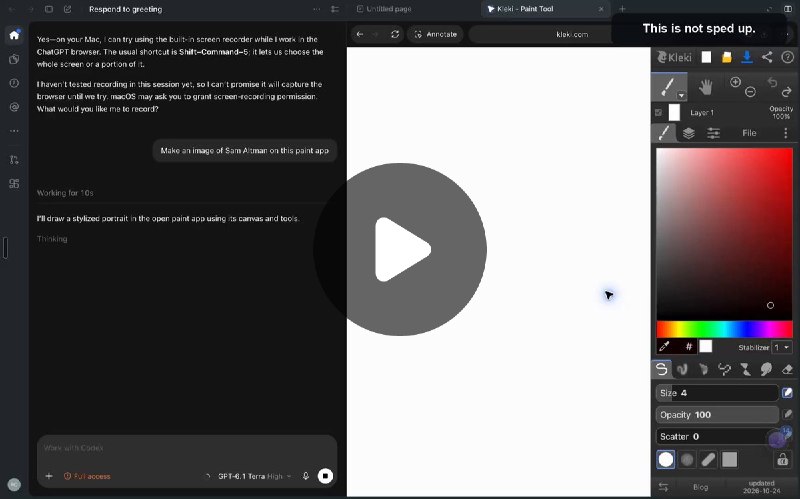Click the Home icon in the left sidebar
The width and height of the screenshot is (800, 499).
tap(14, 35)
